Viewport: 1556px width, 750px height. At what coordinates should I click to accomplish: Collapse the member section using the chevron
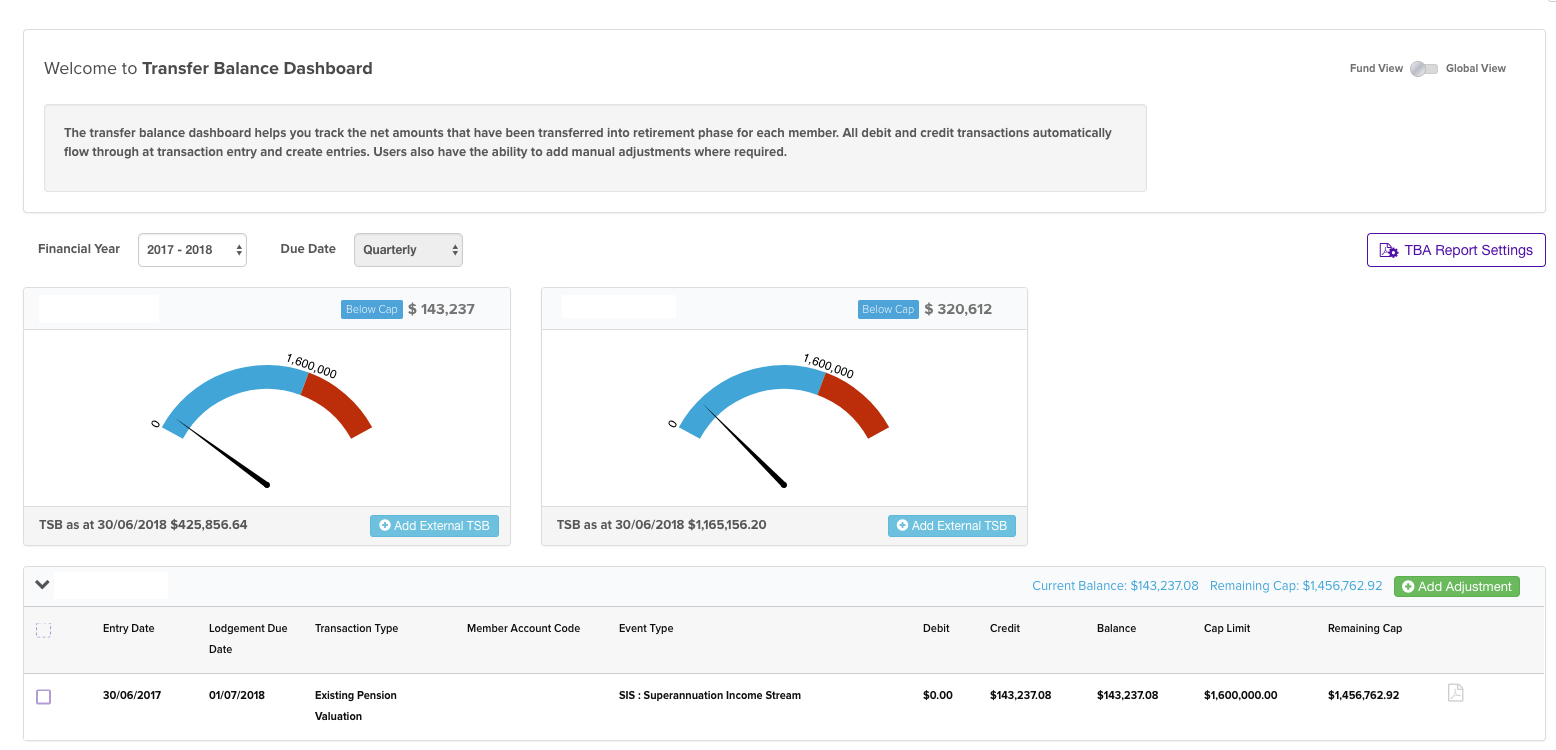(x=42, y=585)
